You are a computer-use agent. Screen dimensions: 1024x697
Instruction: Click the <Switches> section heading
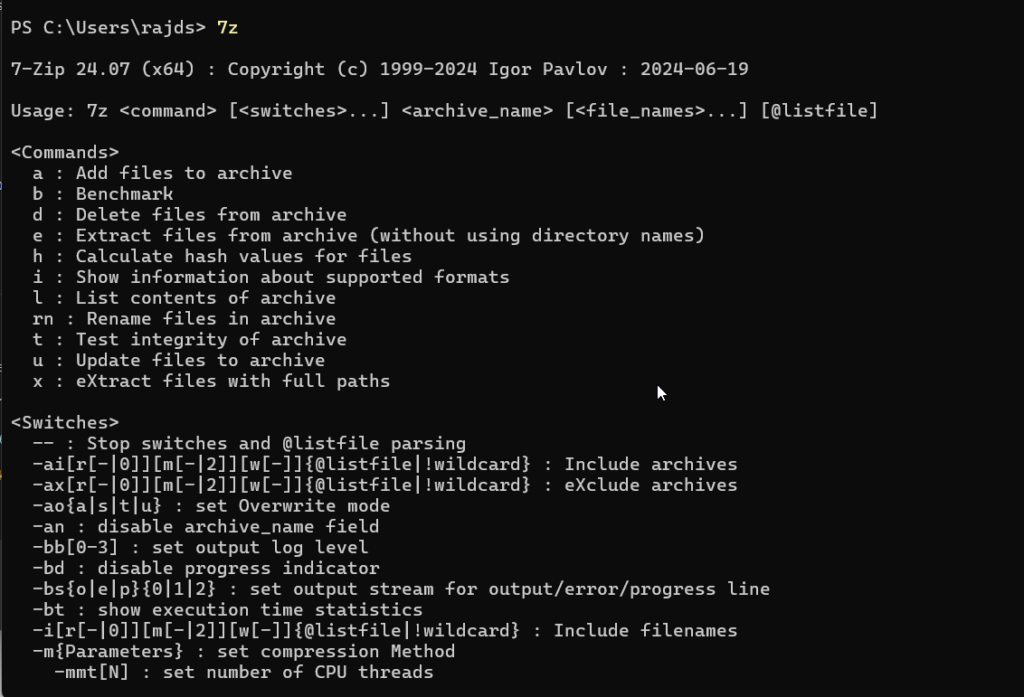[x=65, y=423]
